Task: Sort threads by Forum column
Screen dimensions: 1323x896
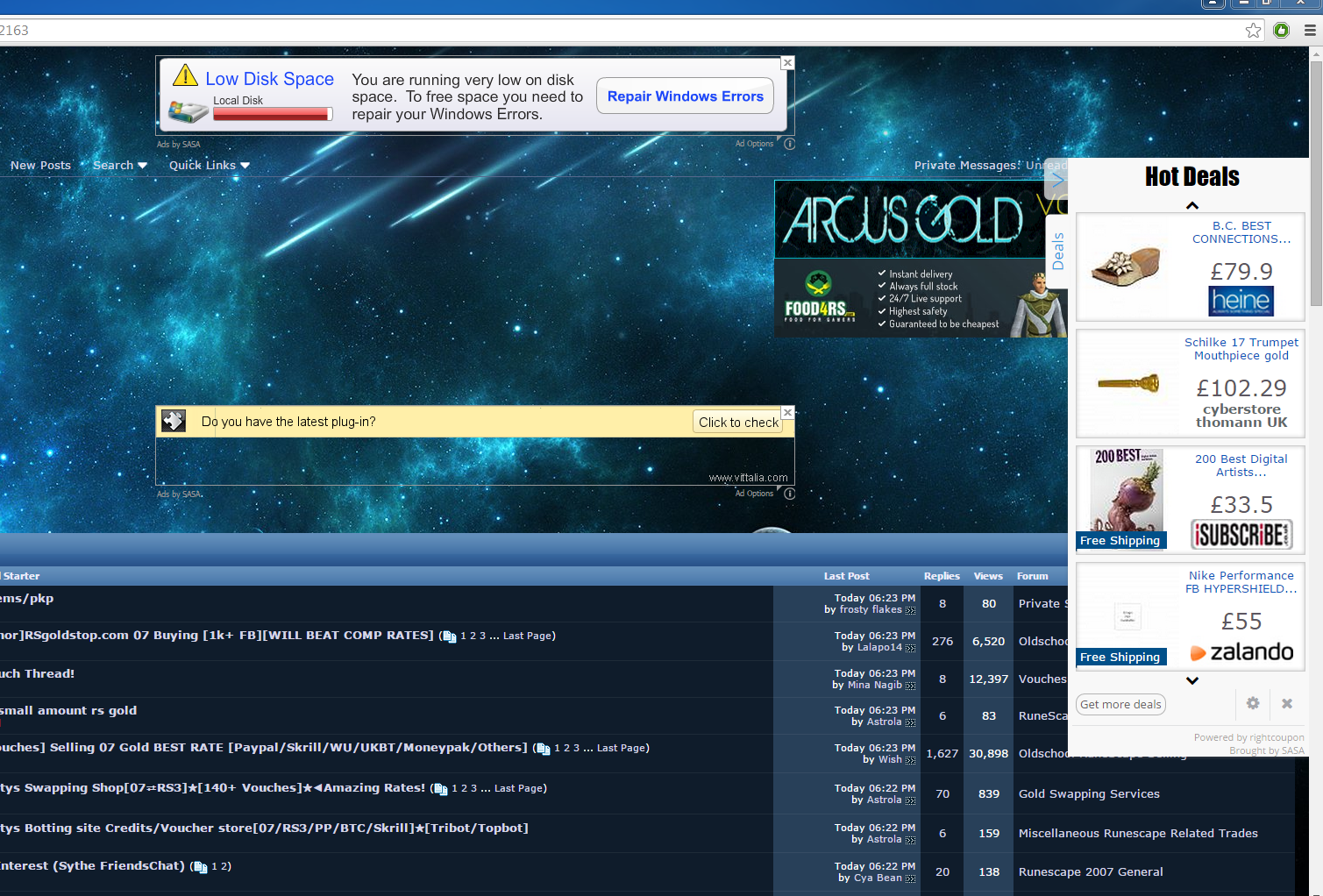Action: pyautogui.click(x=1033, y=576)
